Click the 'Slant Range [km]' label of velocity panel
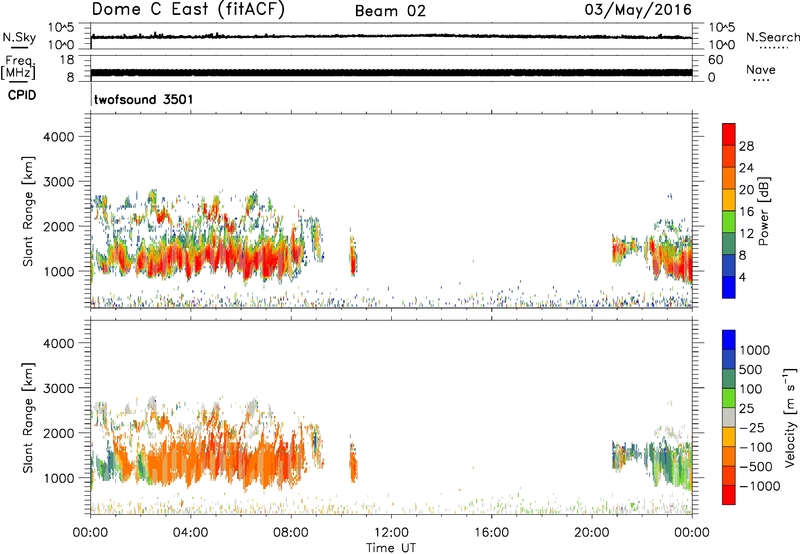The width and height of the screenshot is (800, 554). tap(28, 417)
